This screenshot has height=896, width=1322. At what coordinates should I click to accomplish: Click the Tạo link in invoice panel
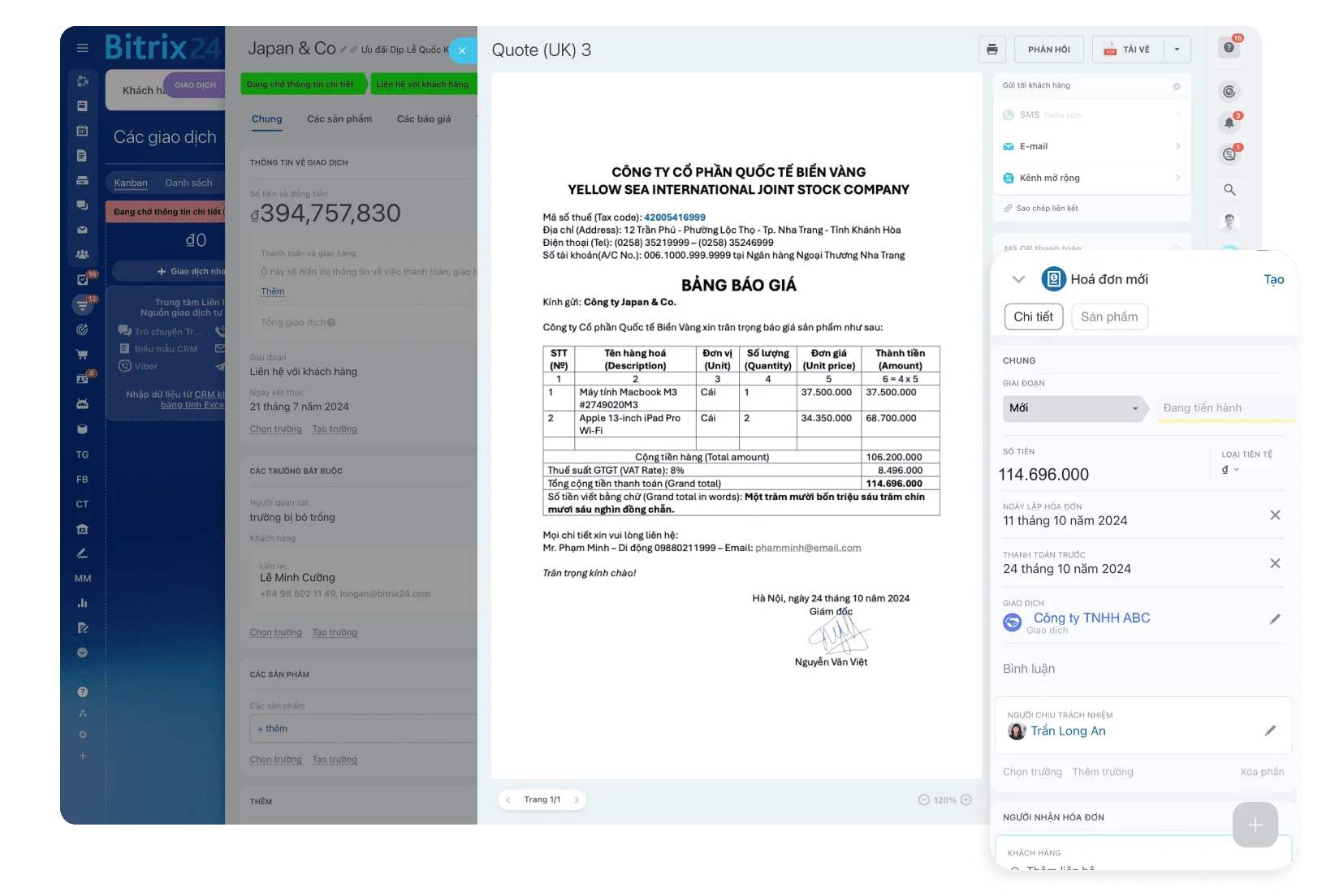(1274, 279)
